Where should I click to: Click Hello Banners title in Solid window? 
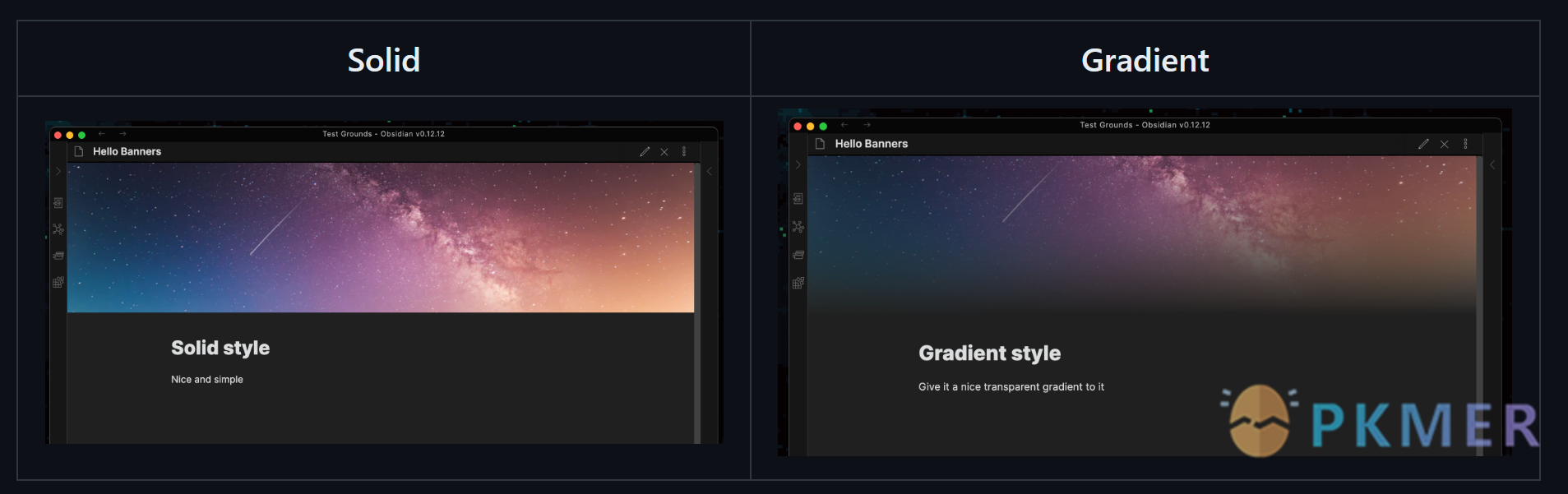click(x=127, y=151)
